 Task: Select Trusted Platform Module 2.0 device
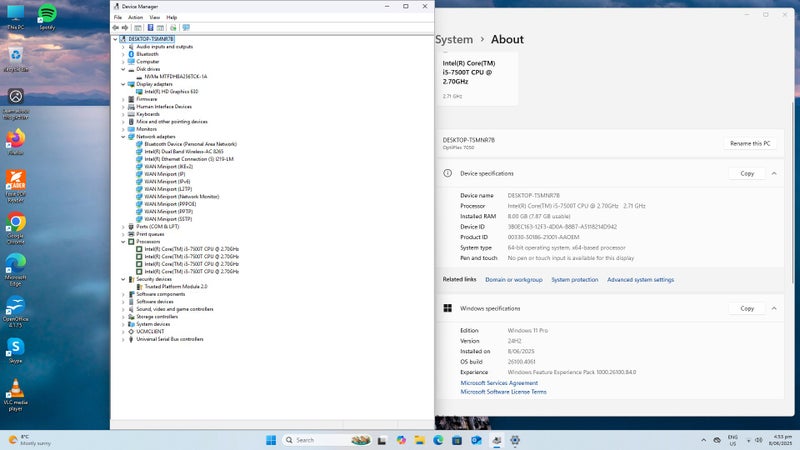[x=176, y=287]
